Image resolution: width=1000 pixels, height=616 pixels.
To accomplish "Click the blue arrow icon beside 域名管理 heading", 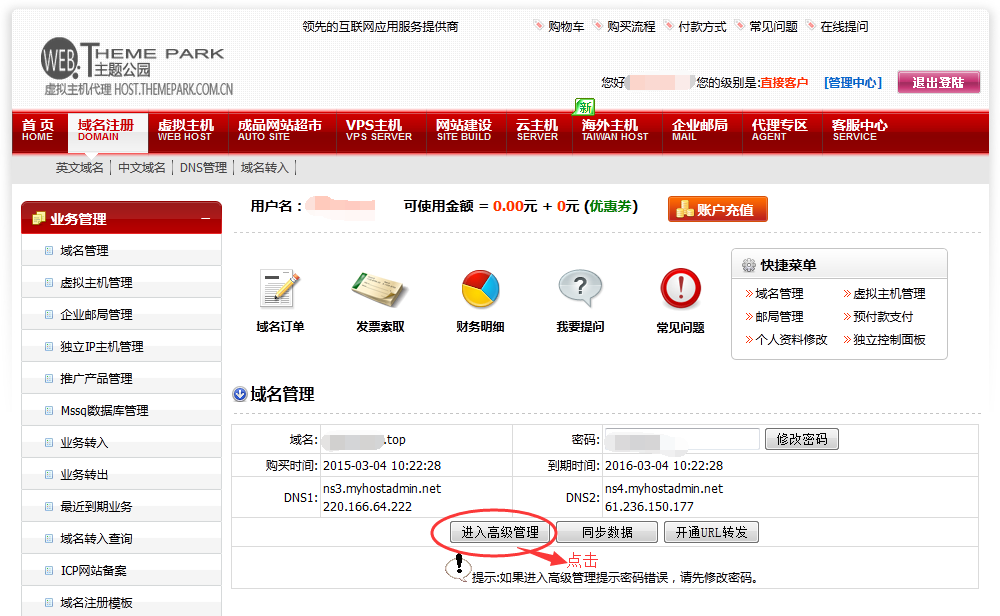I will pos(240,394).
